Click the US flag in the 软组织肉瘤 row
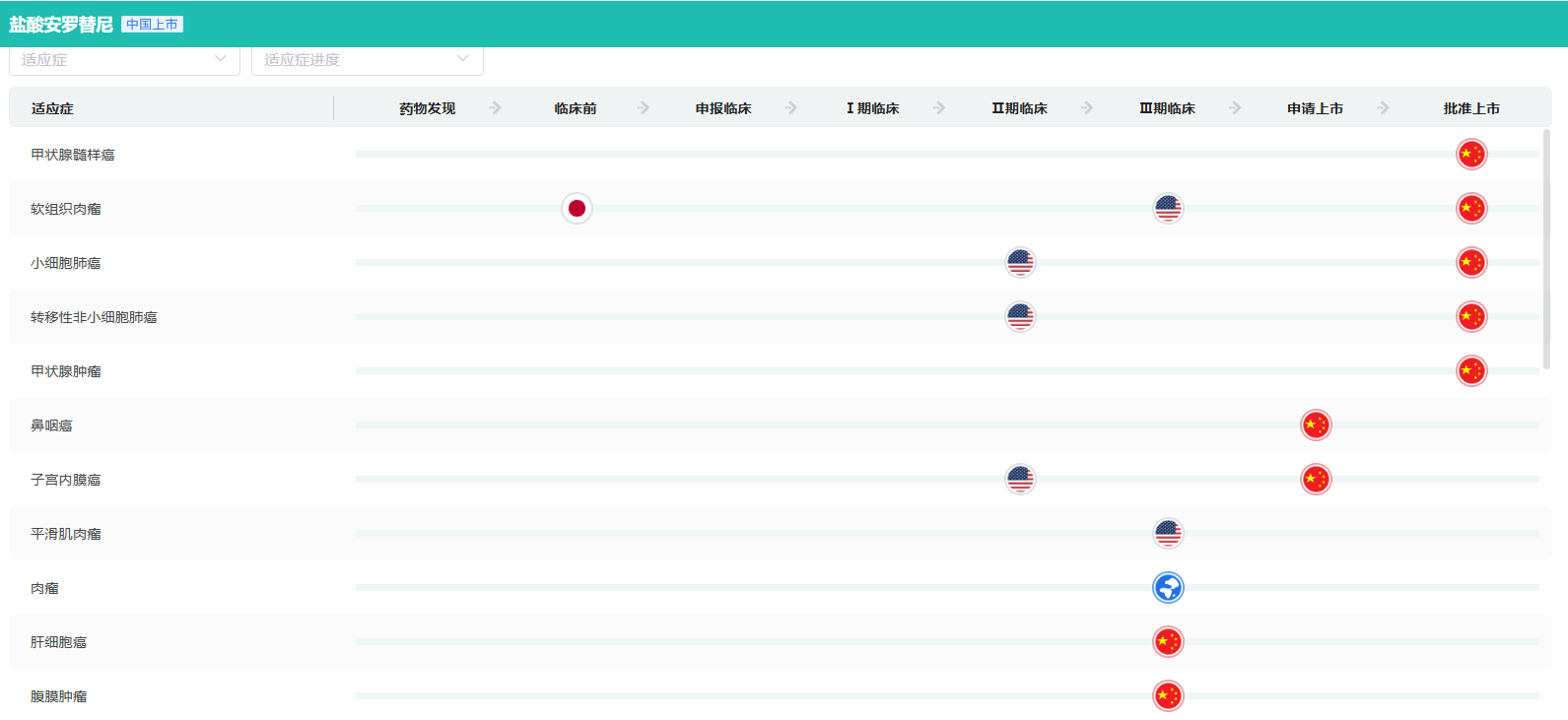 (x=1168, y=209)
